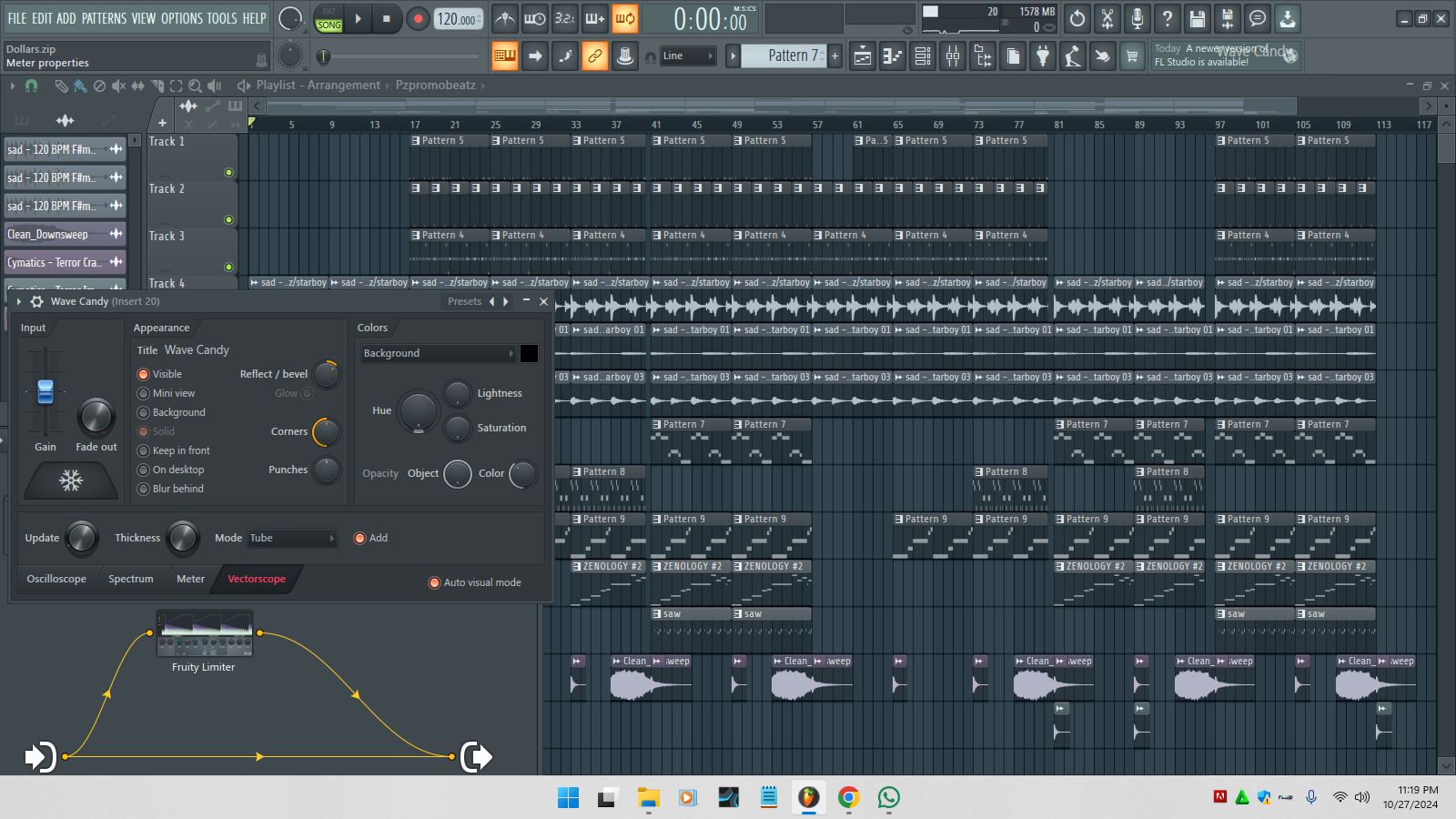Image resolution: width=1456 pixels, height=819 pixels.
Task: Select the paint brush tool in playlist
Action: [80, 86]
